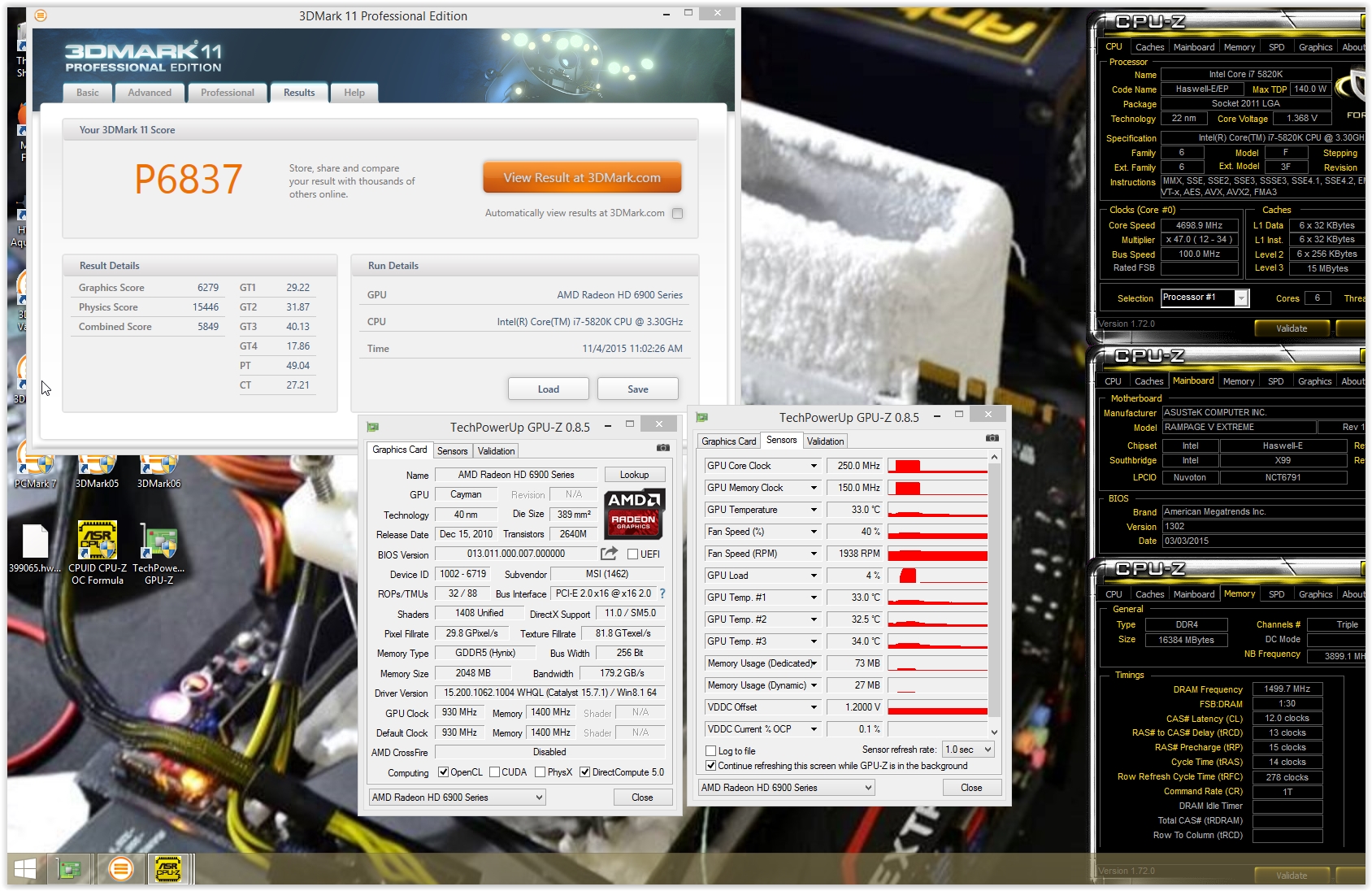Click GPU Core Clock sensor graph
This screenshot has height=891, width=1372.
pyautogui.click(x=937, y=466)
